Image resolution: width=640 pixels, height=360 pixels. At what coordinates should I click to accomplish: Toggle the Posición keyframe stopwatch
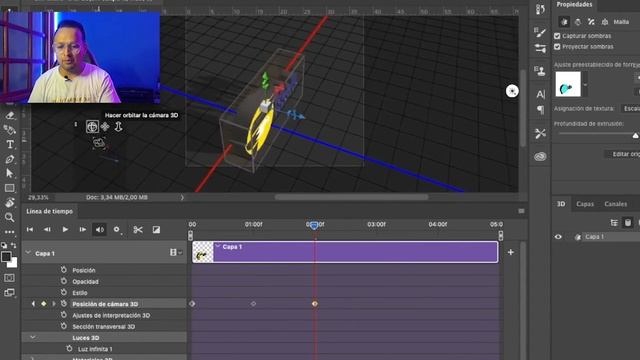[x=64, y=270]
